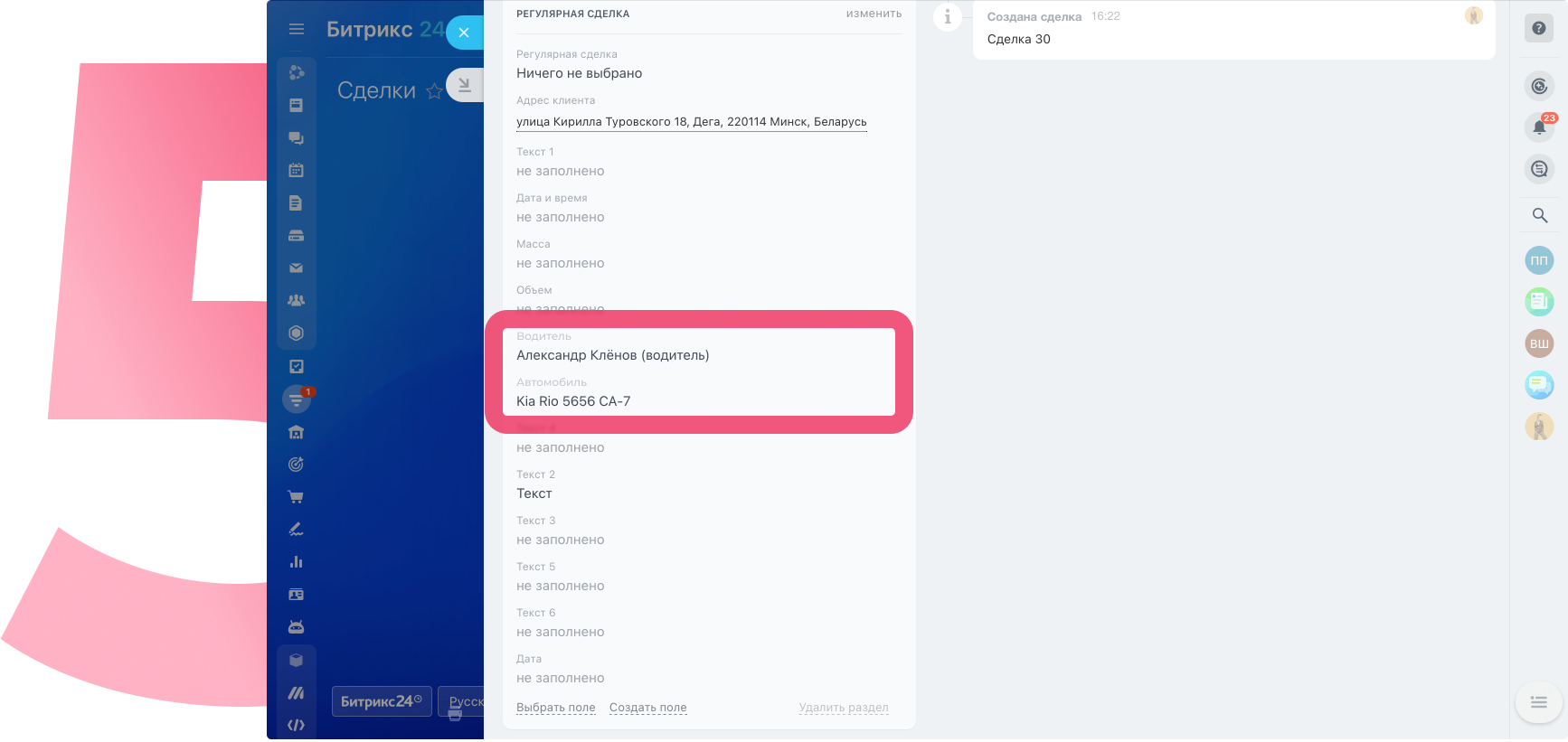The height and width of the screenshot is (742, 1568).
Task: Open the news feed sidebar icon
Action: click(296, 105)
